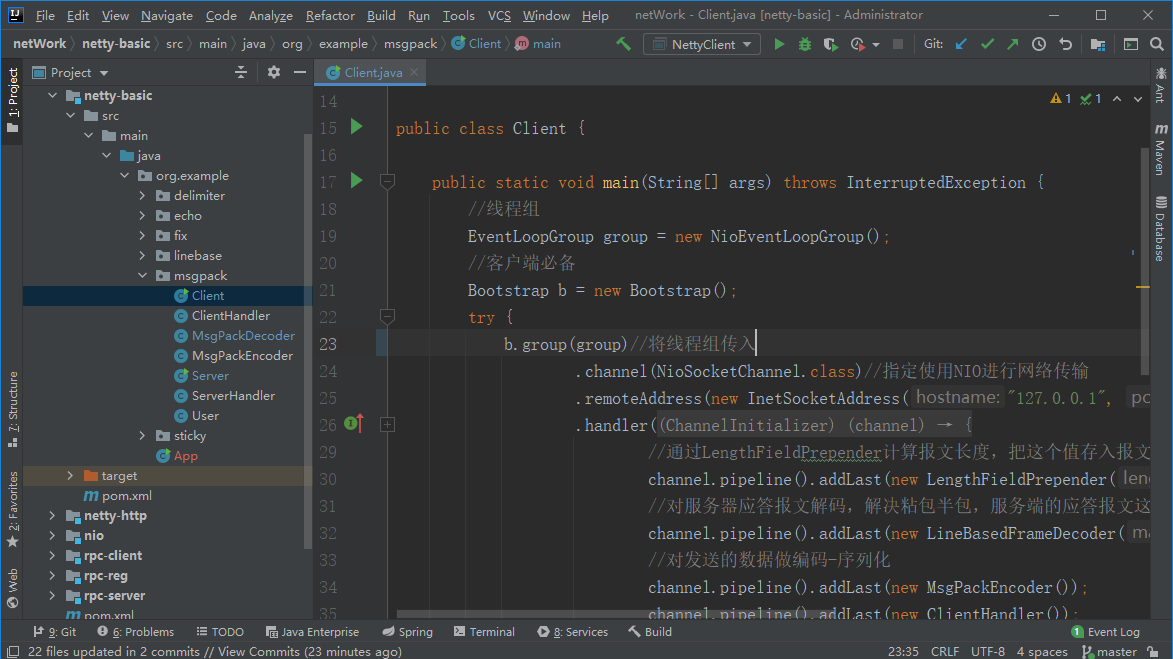Open NettyClient run configuration dropdown
Screen dimensions: 1173x659
pos(702,44)
